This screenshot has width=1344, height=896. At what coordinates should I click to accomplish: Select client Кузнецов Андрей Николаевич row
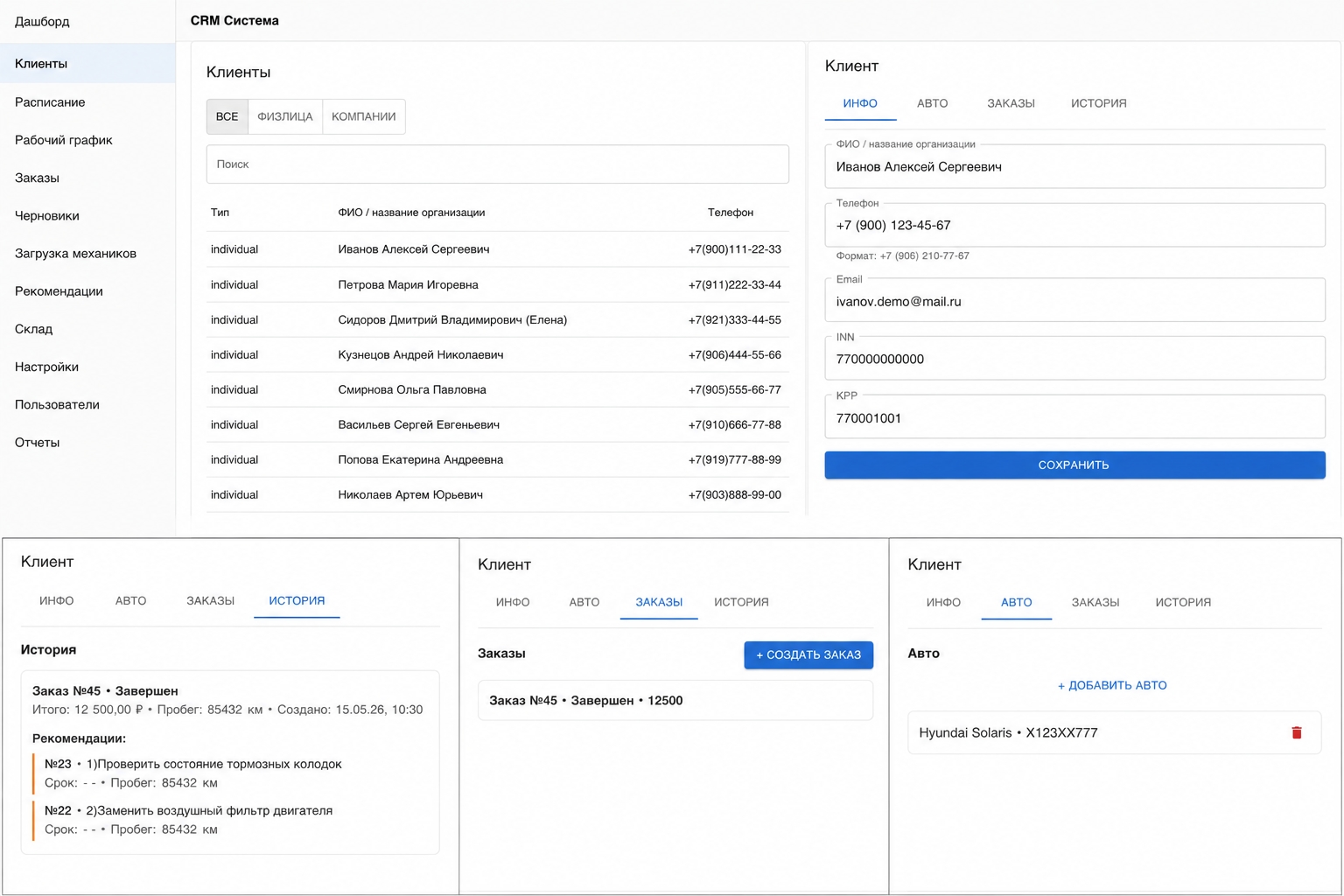pos(497,354)
